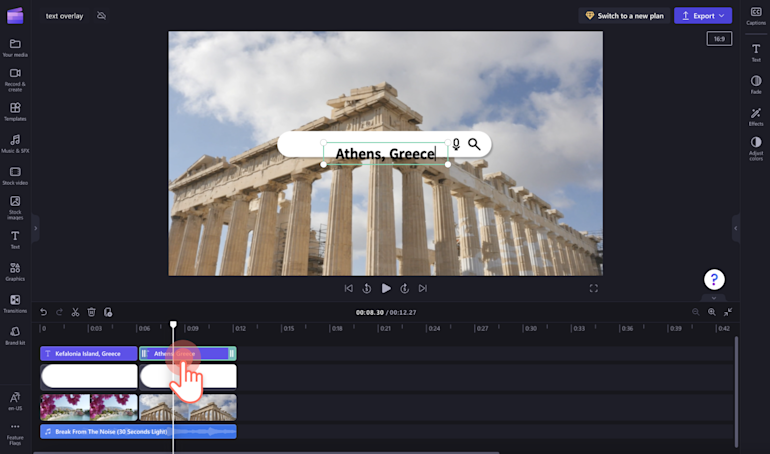Image resolution: width=770 pixels, height=454 pixels.
Task: Open Text properties in right panel
Action: [756, 53]
